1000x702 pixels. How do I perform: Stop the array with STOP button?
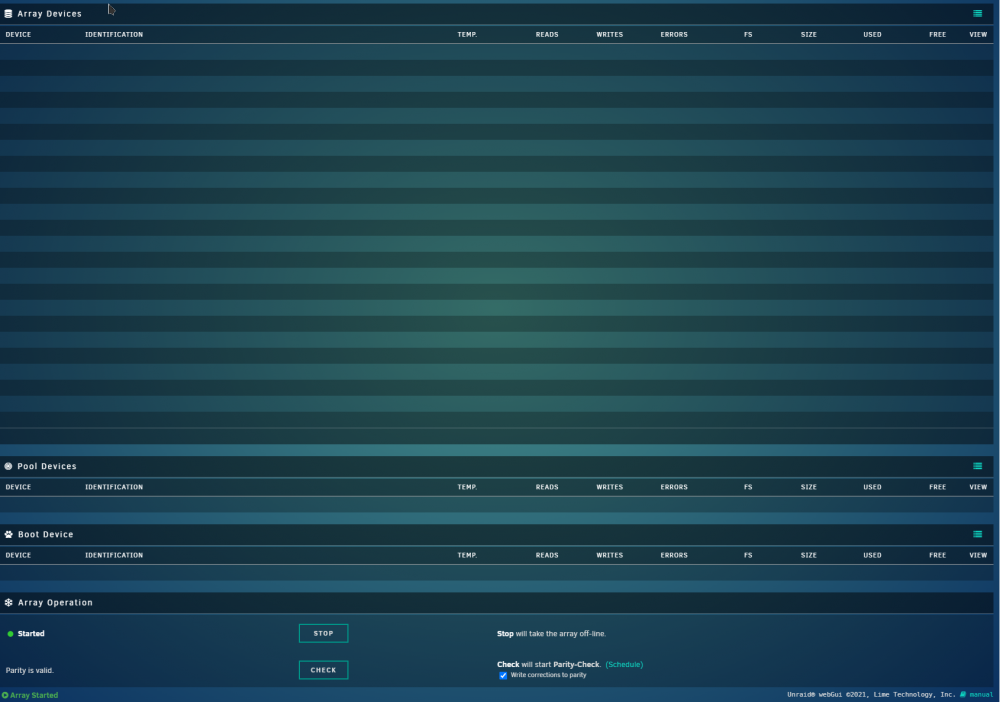[323, 633]
